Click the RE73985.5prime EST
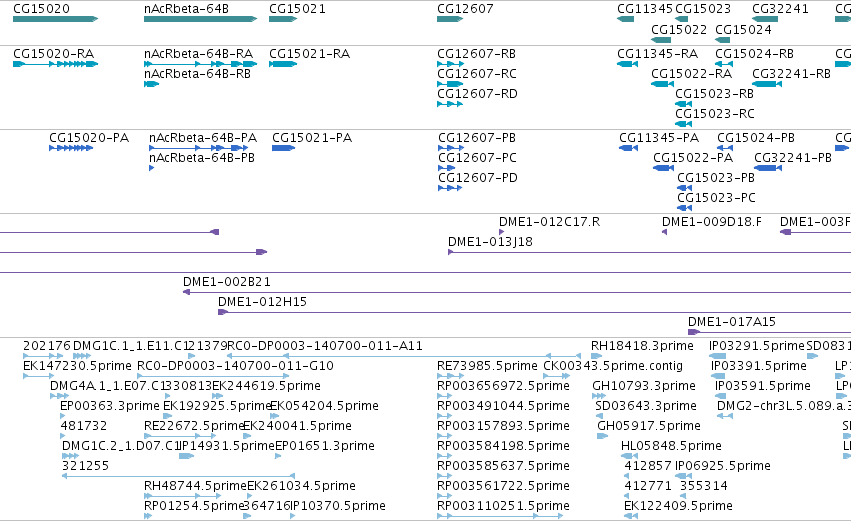 coord(451,376)
